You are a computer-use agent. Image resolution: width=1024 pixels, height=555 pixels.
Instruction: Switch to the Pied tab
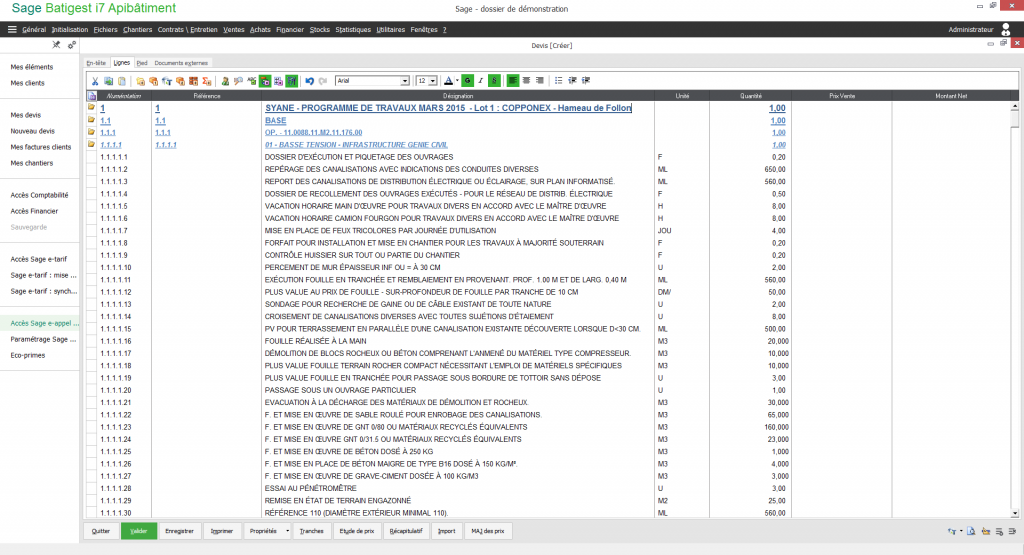click(142, 63)
